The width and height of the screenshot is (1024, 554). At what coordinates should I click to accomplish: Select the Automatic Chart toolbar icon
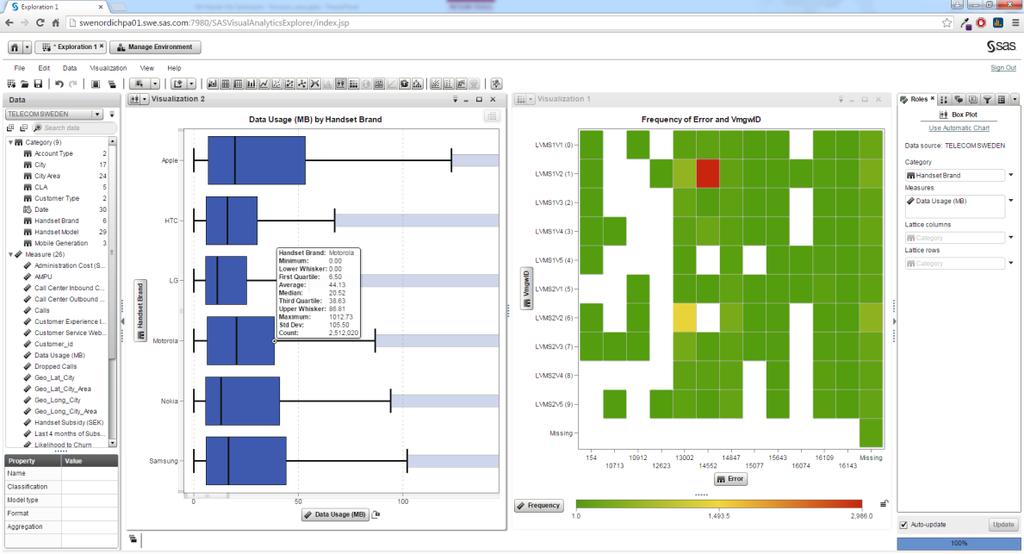coord(213,84)
